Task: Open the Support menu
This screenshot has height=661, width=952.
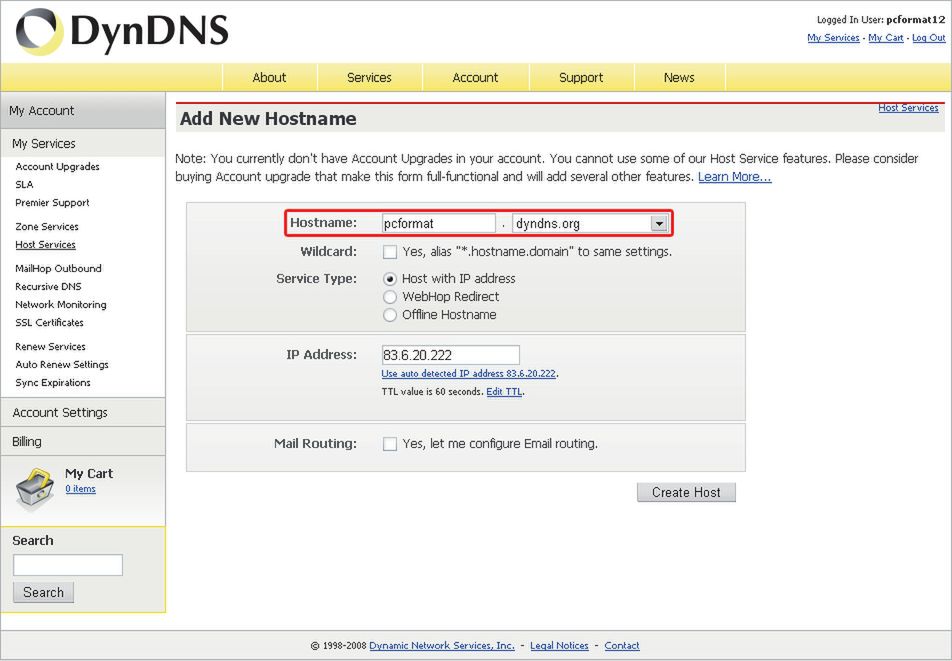Action: [x=581, y=78]
